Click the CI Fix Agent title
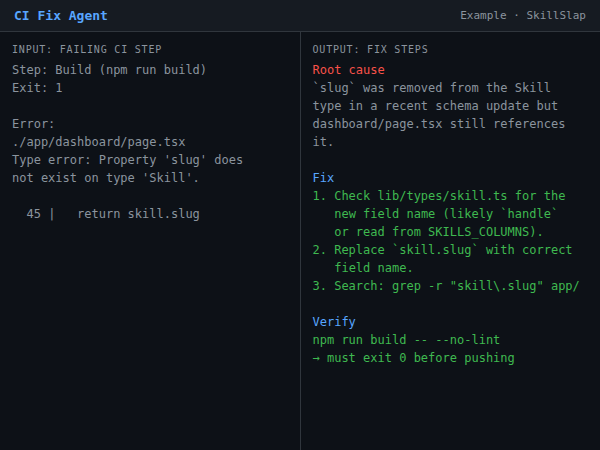 tap(60, 16)
